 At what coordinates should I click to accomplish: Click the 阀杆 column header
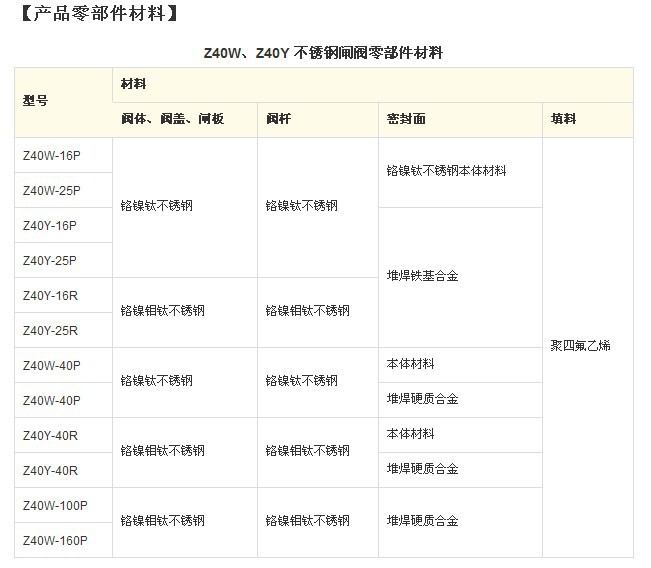pyautogui.click(x=279, y=119)
